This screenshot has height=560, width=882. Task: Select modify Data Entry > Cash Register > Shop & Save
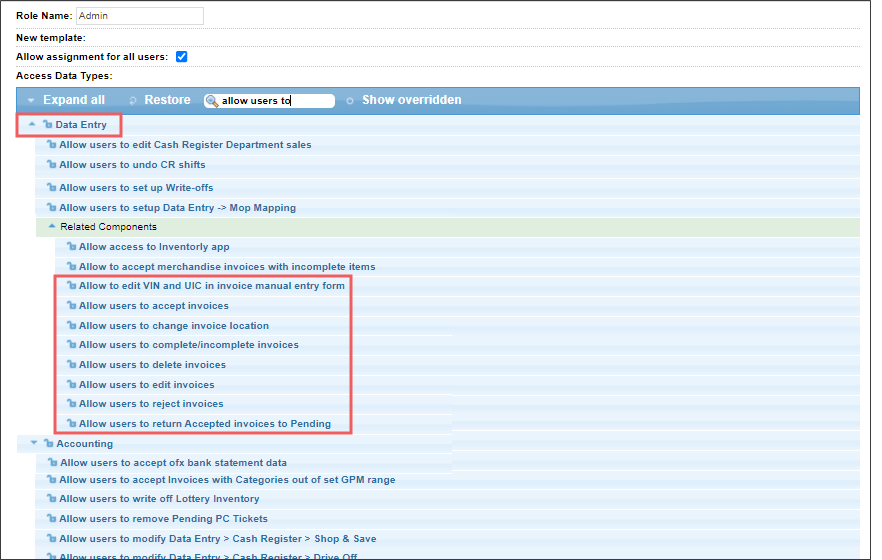tap(218, 539)
